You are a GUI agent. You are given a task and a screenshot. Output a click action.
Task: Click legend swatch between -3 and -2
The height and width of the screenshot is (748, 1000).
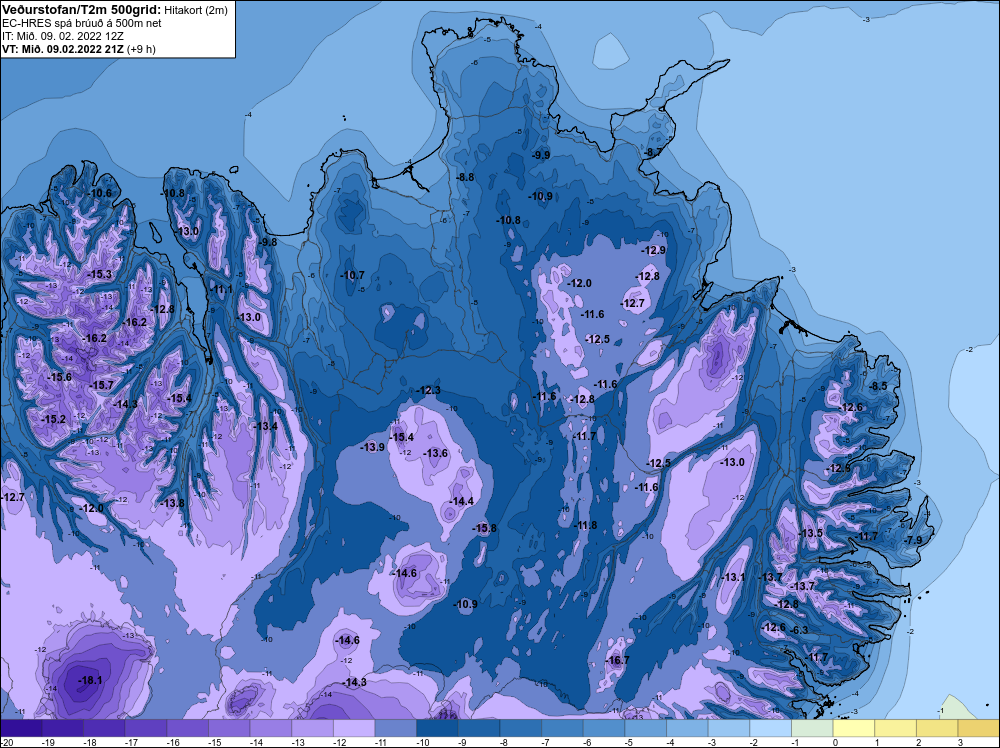pyautogui.click(x=729, y=729)
